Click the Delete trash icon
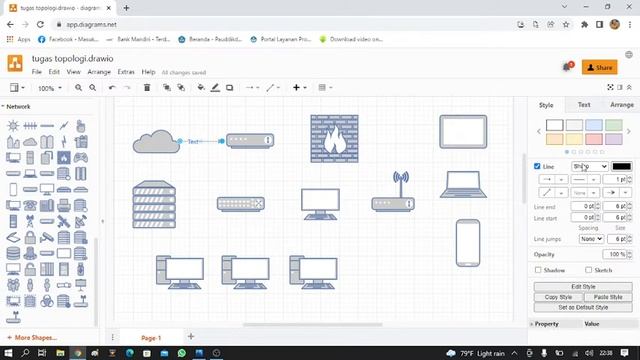Viewport: 640px width, 360px height. tap(147, 88)
